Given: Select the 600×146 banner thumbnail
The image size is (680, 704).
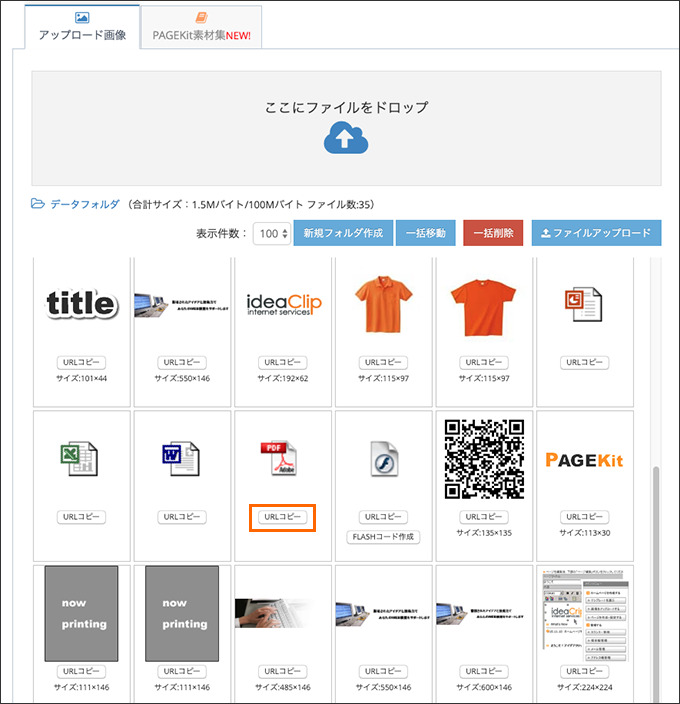Looking at the screenshot, I should click(x=480, y=615).
